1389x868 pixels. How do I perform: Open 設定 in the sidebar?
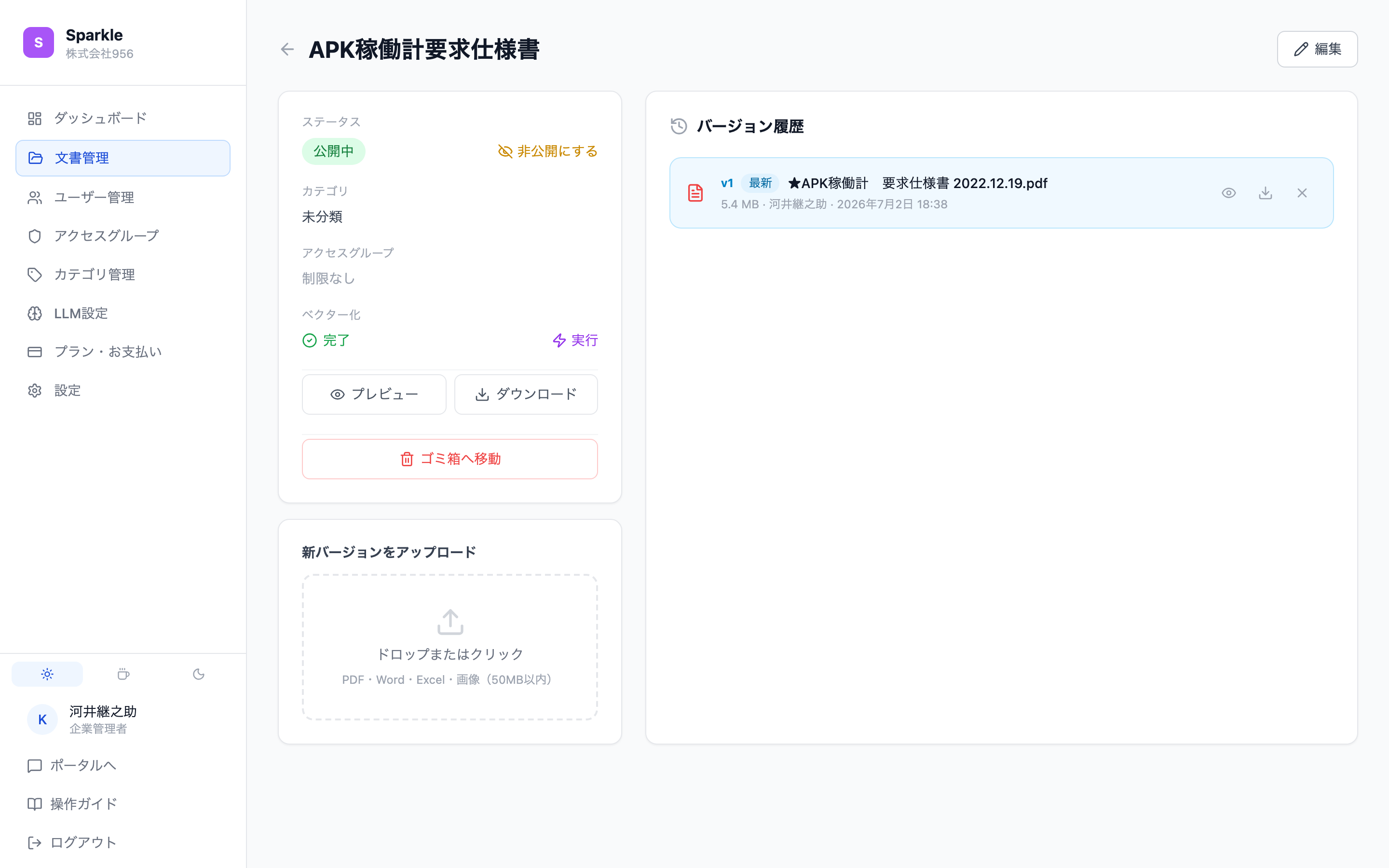coord(123,391)
